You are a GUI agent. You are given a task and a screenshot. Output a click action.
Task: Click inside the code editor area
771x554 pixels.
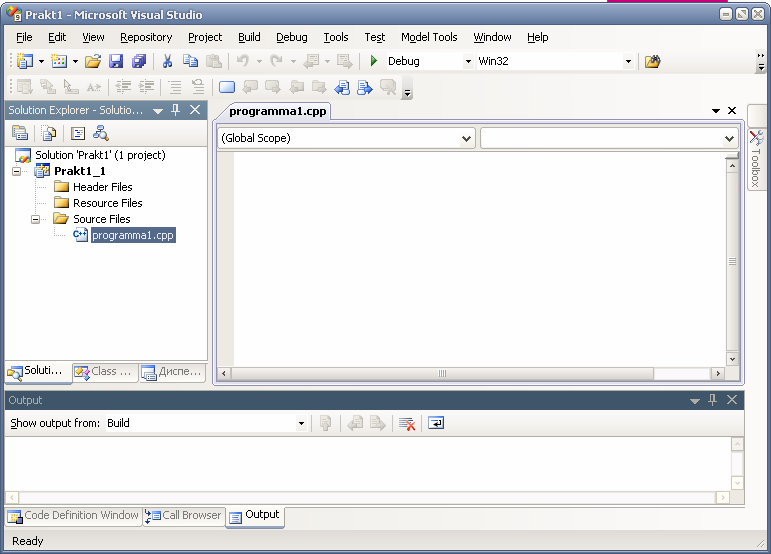[x=478, y=259]
